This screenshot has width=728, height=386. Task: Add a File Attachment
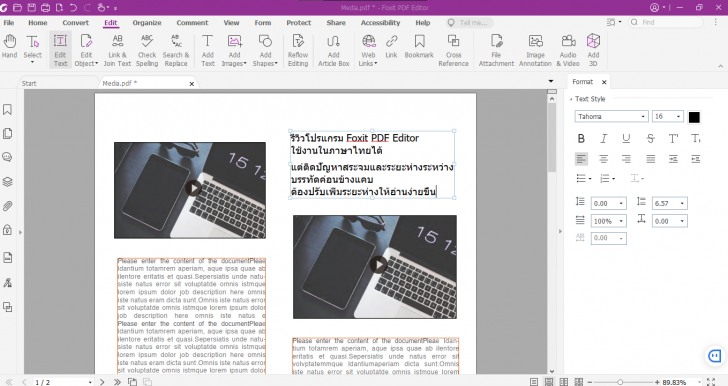pyautogui.click(x=496, y=50)
